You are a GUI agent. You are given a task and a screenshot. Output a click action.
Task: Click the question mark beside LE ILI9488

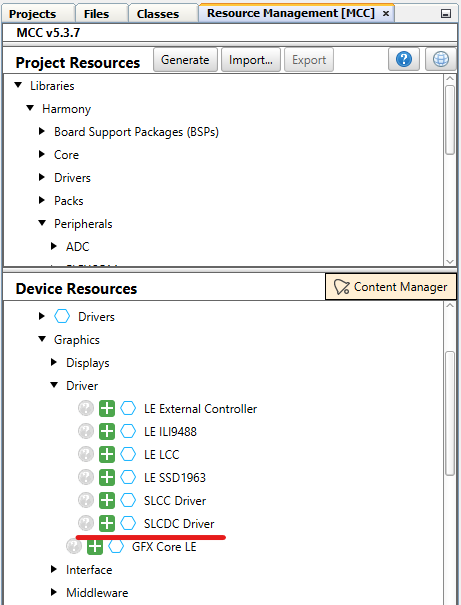[x=86, y=431]
